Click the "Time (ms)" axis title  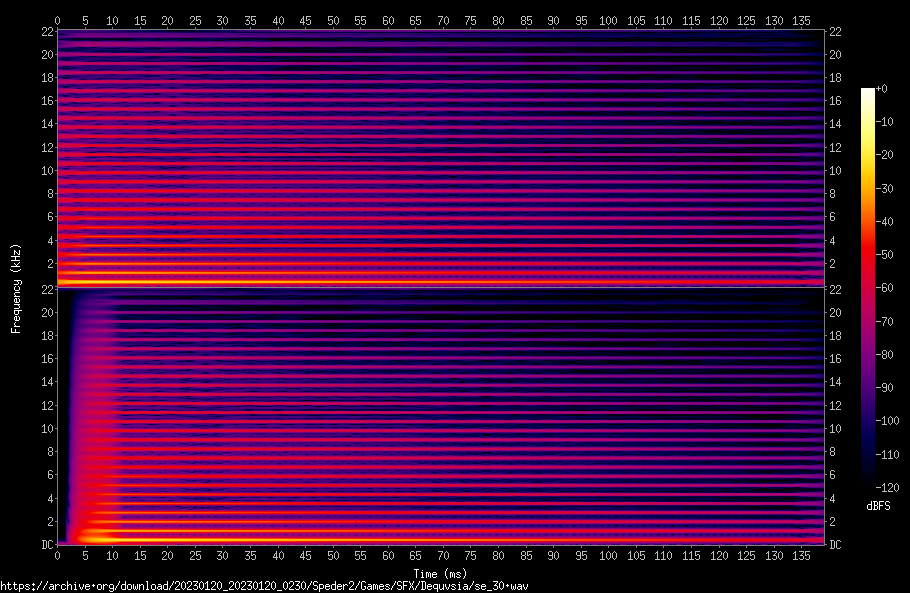click(x=440, y=573)
